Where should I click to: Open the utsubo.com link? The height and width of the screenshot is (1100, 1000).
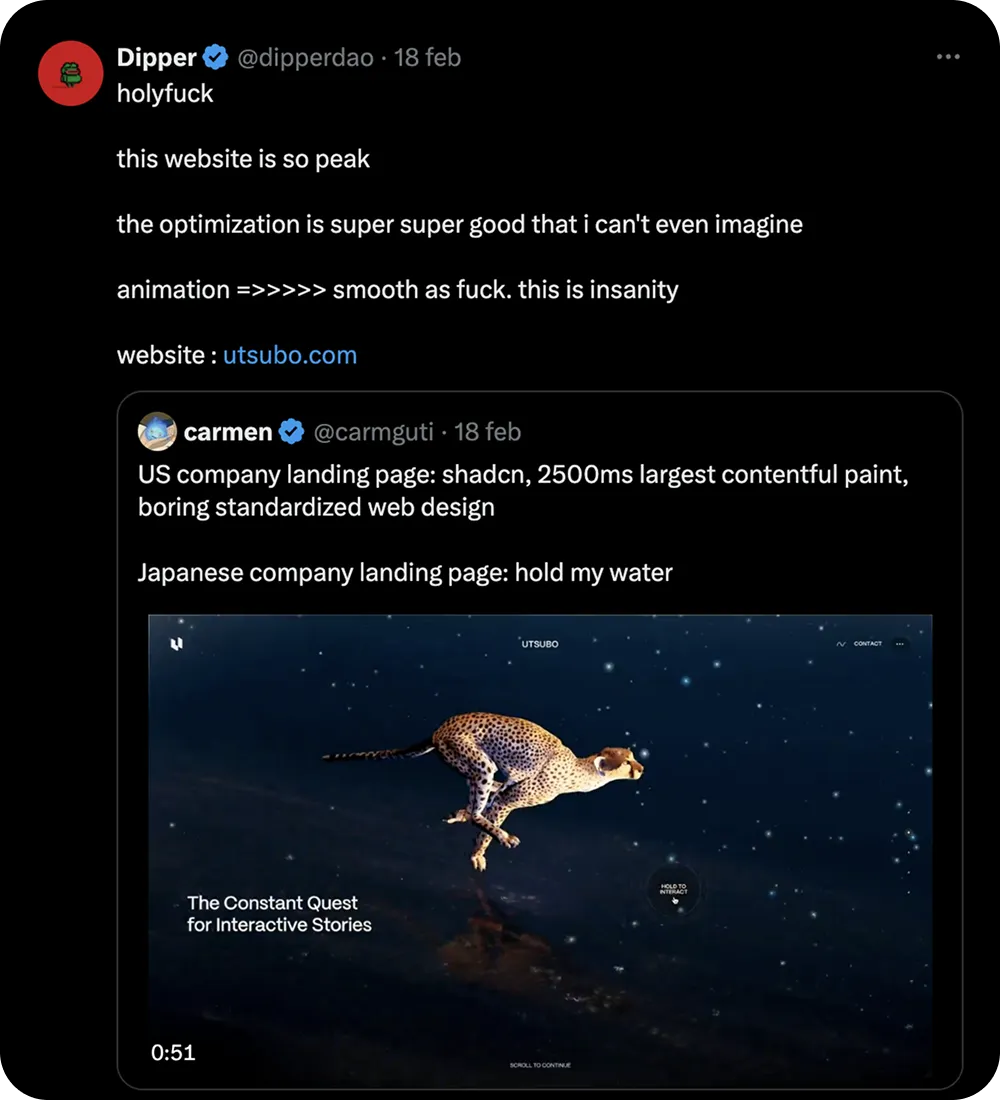point(289,355)
